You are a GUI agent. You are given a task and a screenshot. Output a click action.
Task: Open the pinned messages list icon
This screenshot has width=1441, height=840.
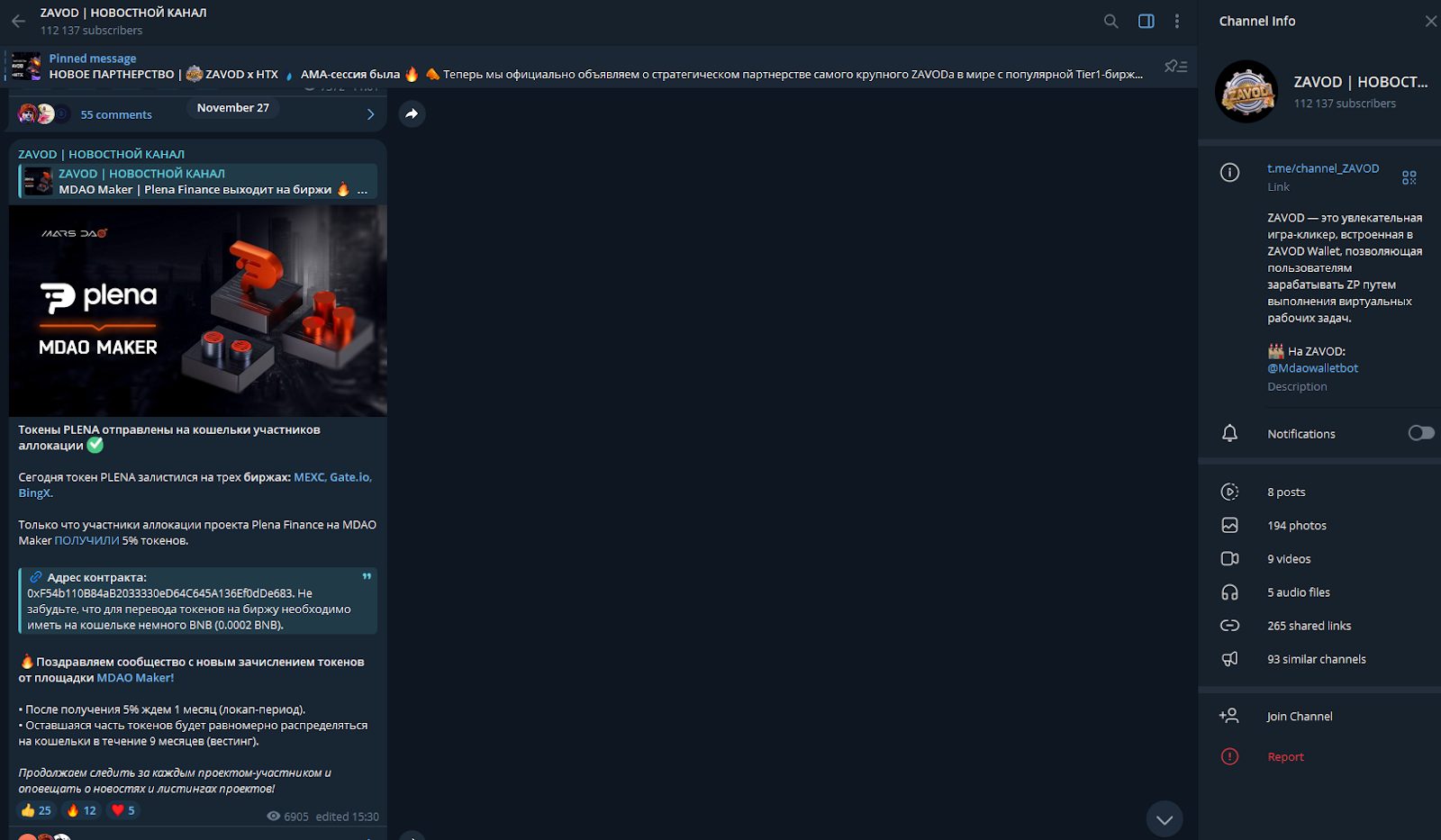(x=1175, y=67)
